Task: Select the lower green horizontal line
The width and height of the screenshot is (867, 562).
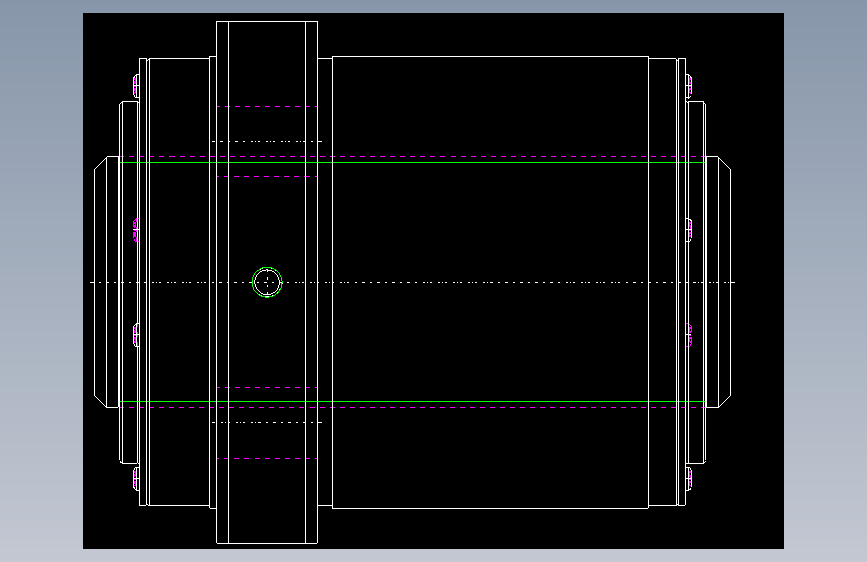Action: pos(412,402)
